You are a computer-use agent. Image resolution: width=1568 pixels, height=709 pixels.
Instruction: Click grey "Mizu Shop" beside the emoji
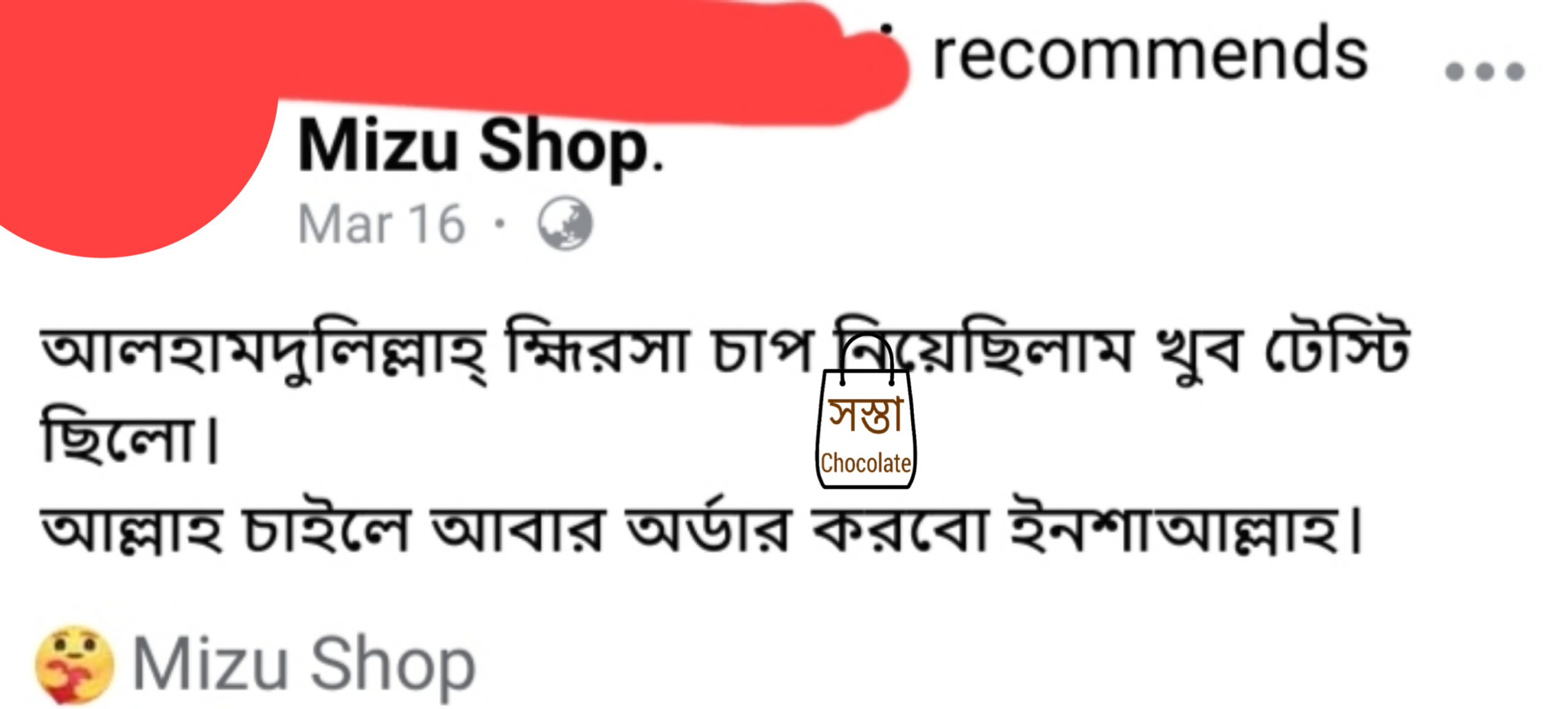[304, 665]
